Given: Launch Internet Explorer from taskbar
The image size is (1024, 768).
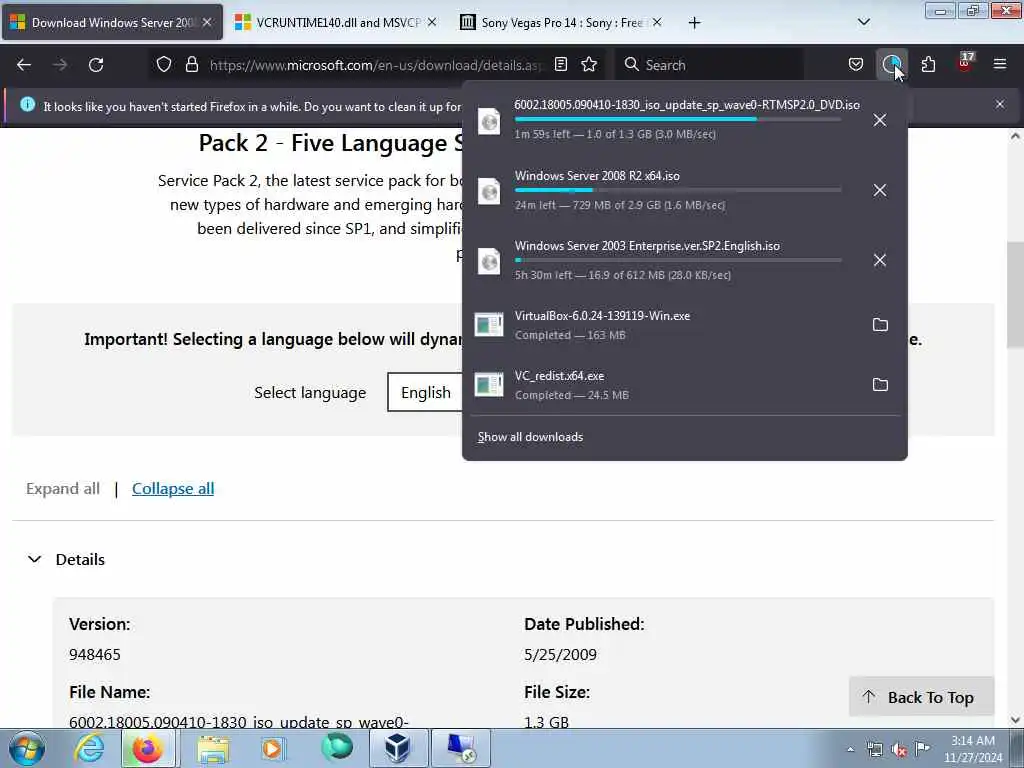Looking at the screenshot, I should (88, 748).
